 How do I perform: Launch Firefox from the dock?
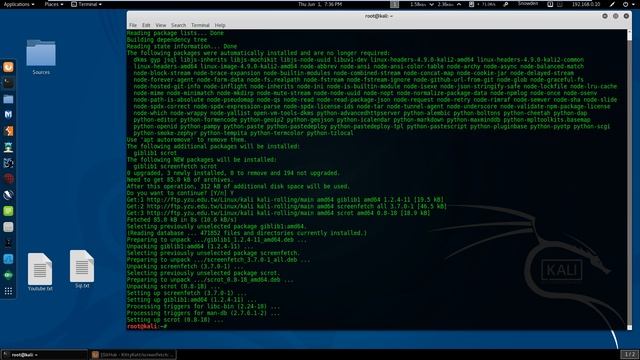(x=8, y=67)
